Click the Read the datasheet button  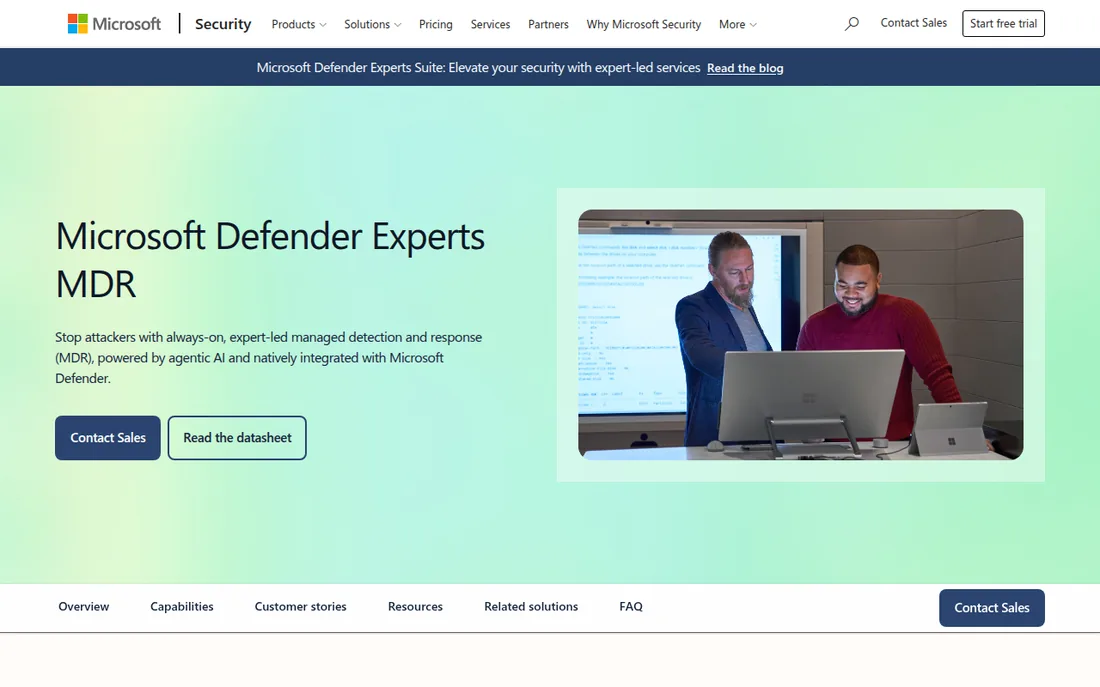tap(237, 438)
